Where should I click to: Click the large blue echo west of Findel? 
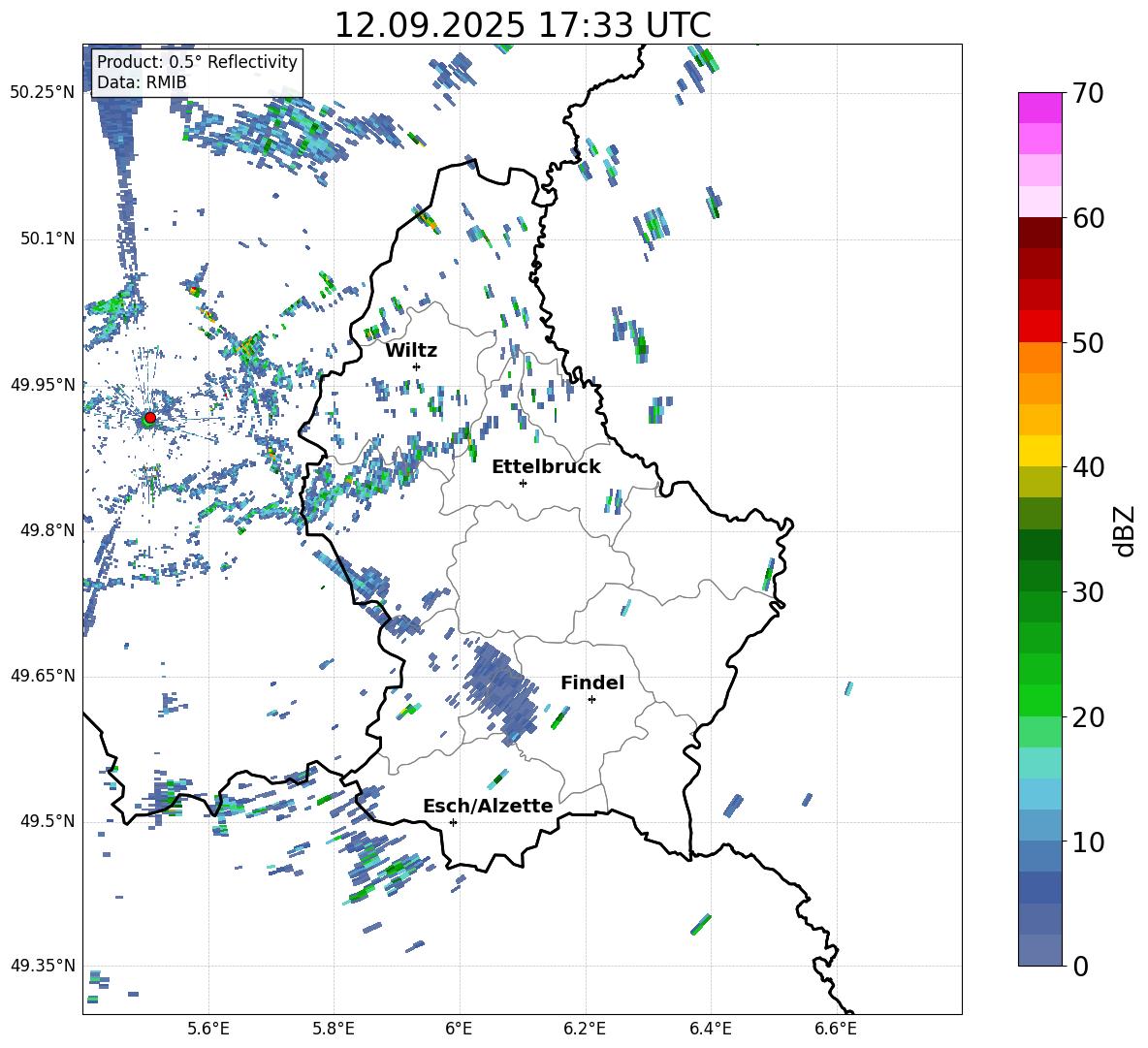[500, 692]
